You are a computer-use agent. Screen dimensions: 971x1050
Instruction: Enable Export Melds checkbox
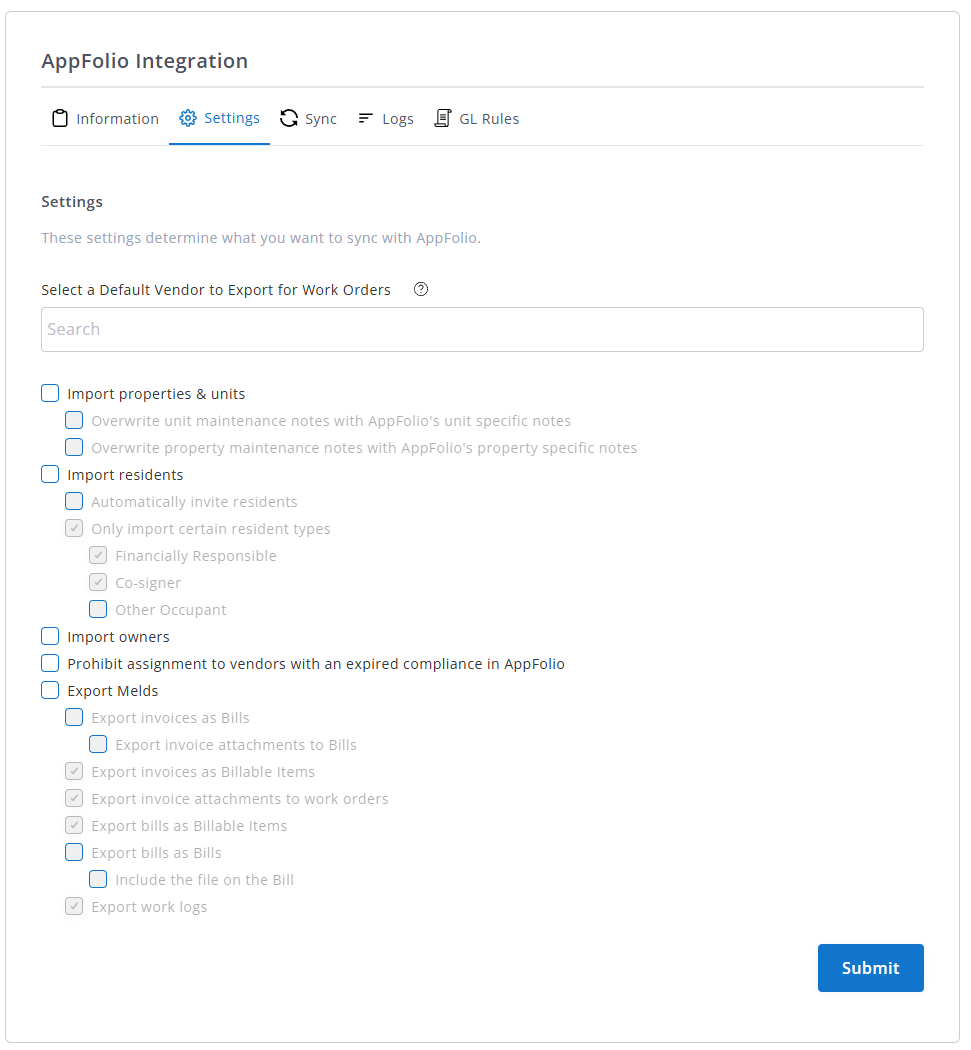click(50, 691)
